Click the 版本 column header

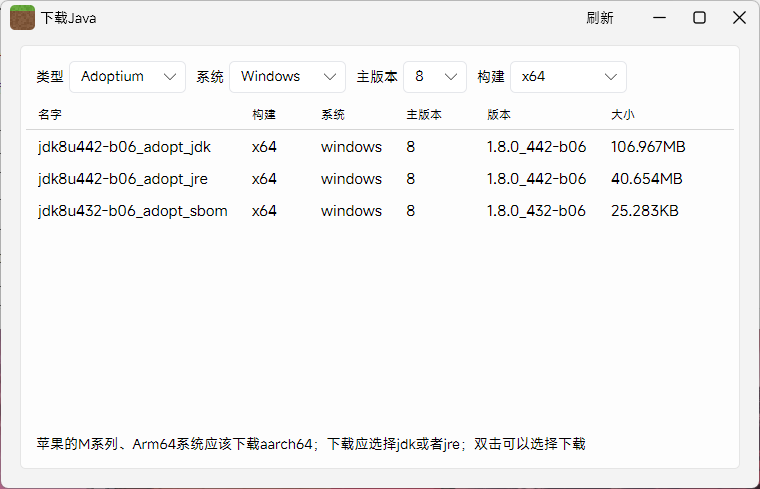(499, 115)
